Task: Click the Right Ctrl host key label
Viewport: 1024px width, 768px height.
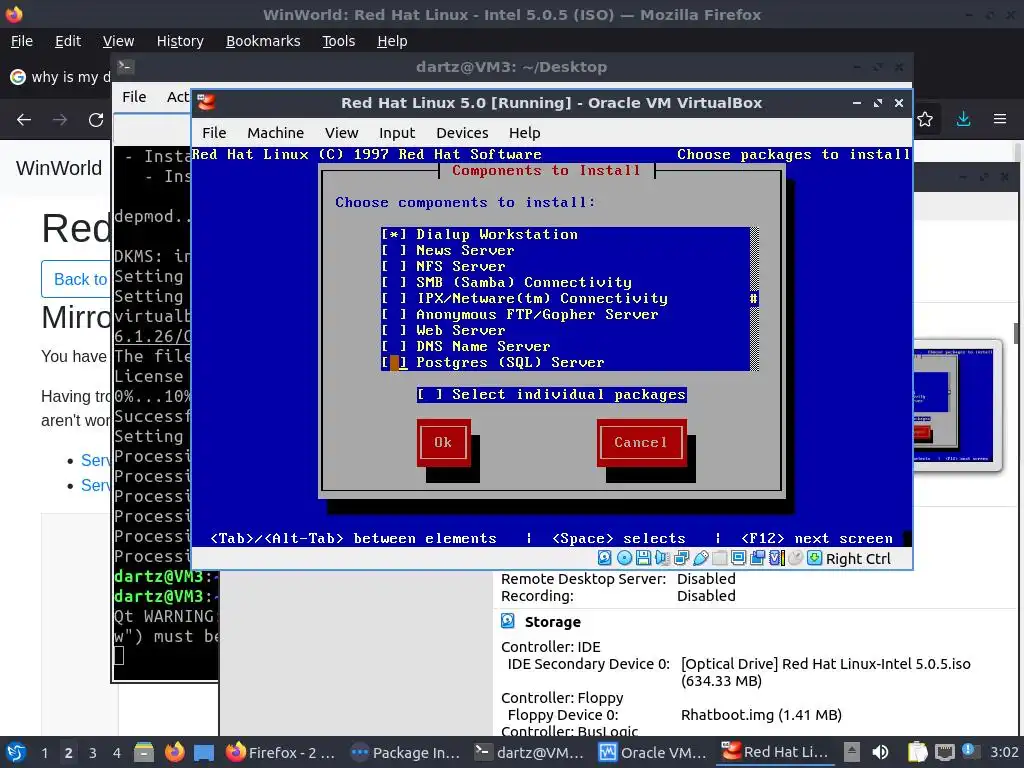Action: click(x=858, y=558)
